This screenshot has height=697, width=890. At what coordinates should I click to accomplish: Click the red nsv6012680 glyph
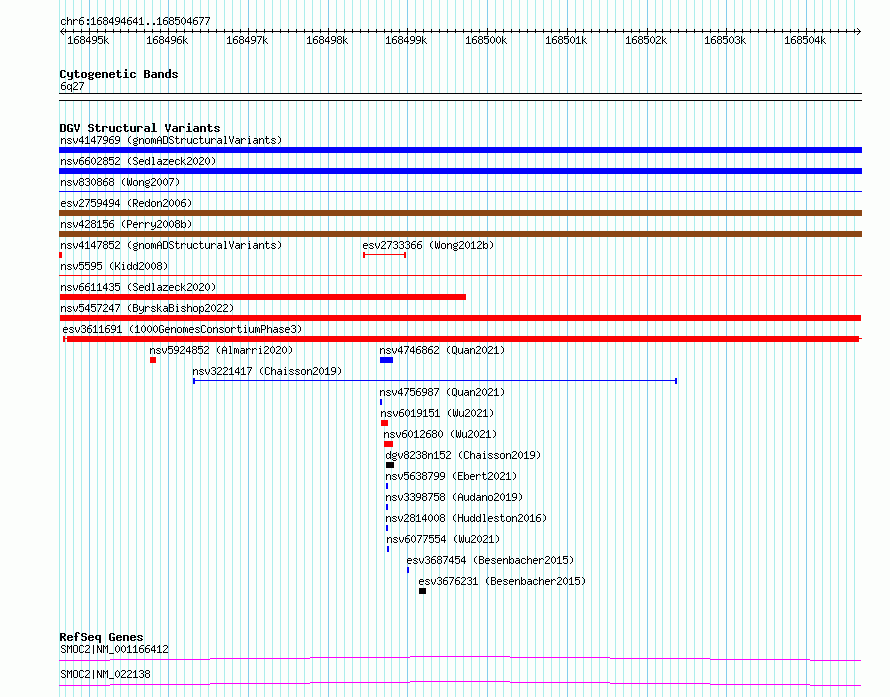[388, 444]
